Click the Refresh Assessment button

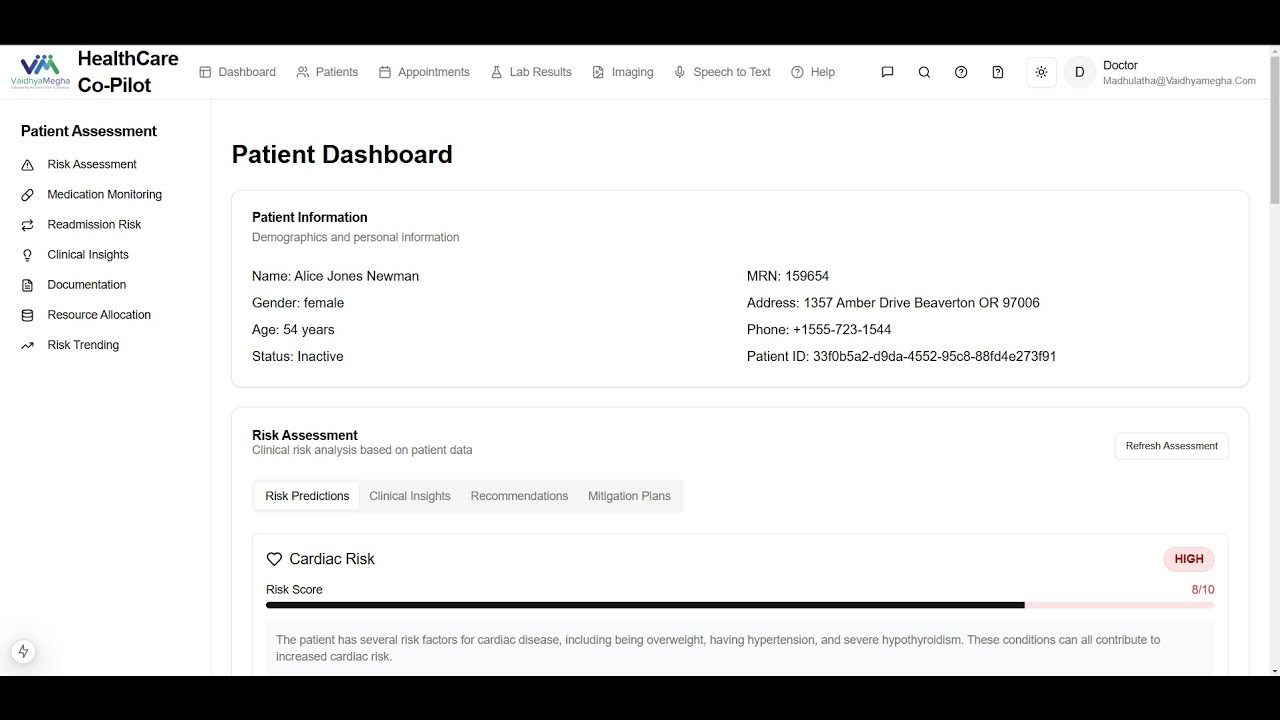click(1172, 446)
